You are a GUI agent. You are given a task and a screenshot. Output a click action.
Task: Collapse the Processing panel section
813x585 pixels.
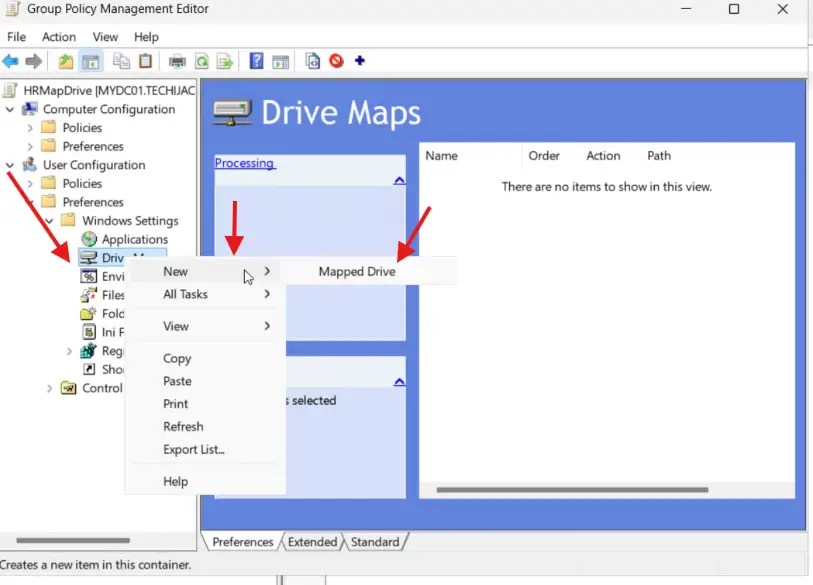399,180
